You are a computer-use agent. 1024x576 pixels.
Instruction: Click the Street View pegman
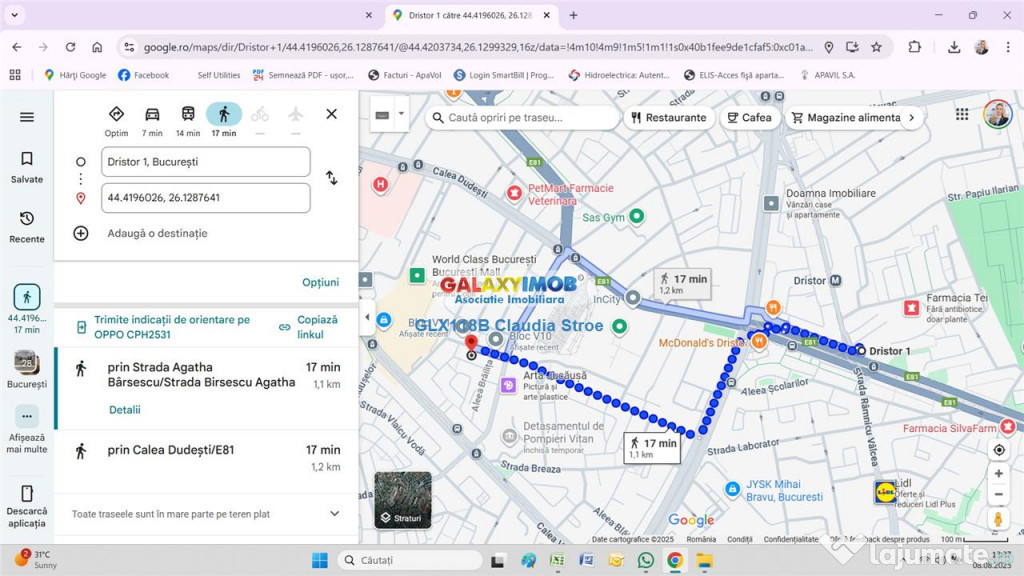pyautogui.click(x=998, y=519)
